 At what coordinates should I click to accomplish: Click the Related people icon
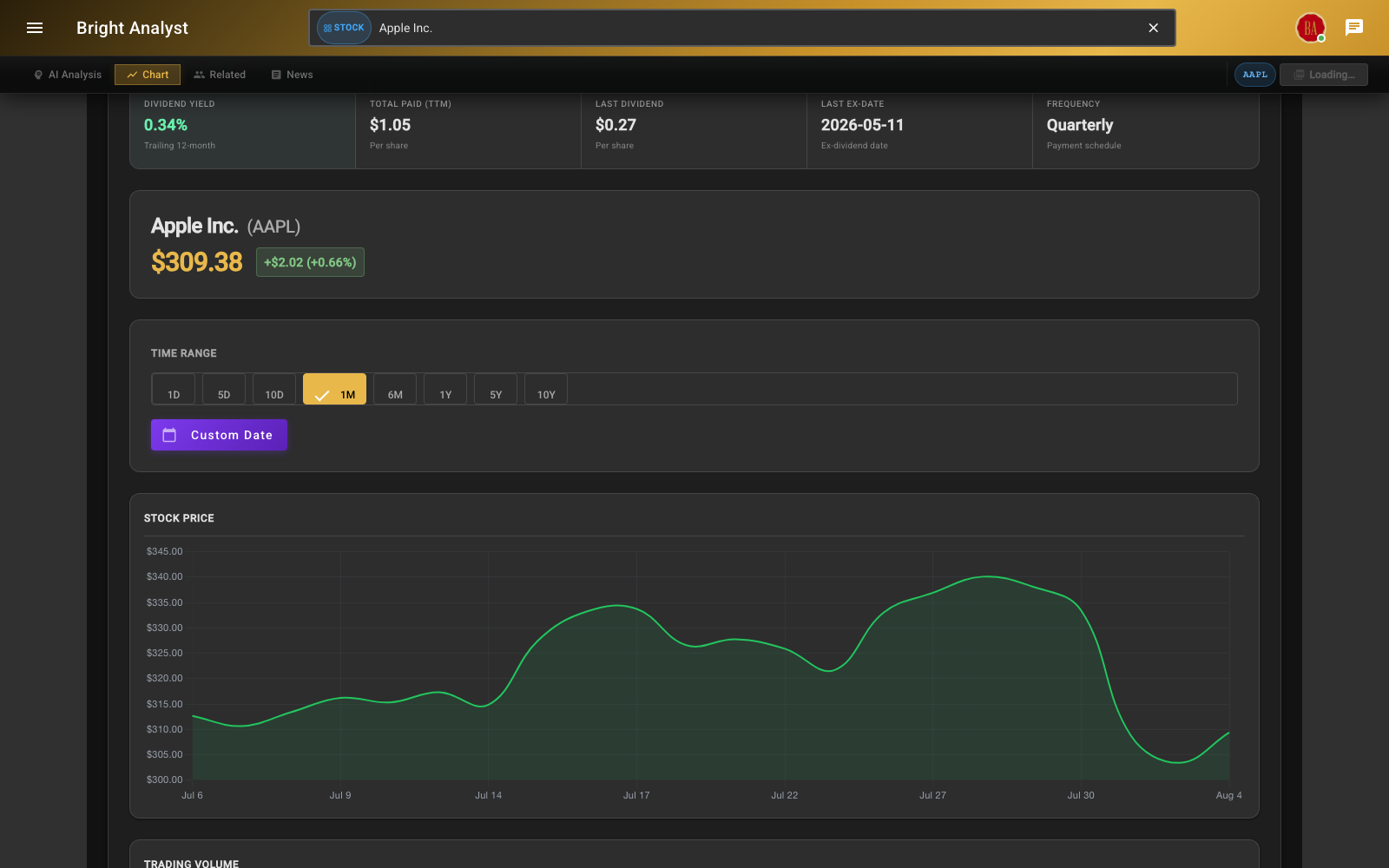[199, 75]
